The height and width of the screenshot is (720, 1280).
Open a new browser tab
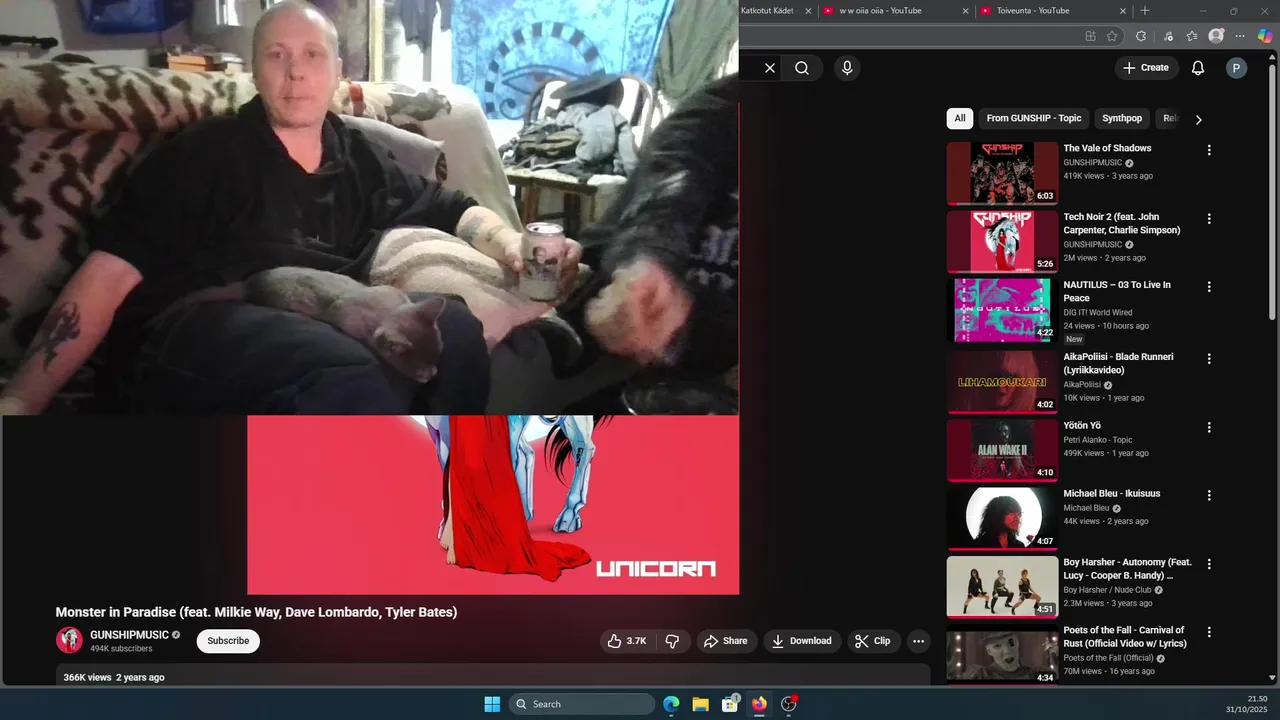[1145, 11]
